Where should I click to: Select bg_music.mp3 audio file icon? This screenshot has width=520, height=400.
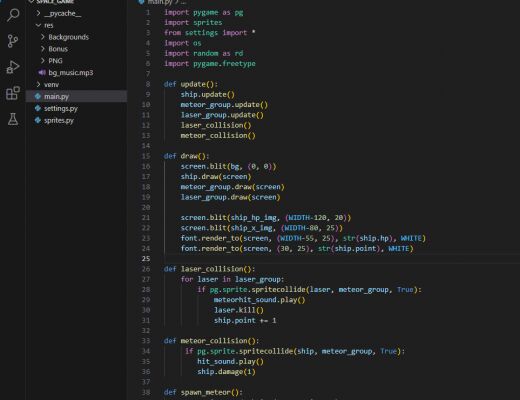coord(42,73)
